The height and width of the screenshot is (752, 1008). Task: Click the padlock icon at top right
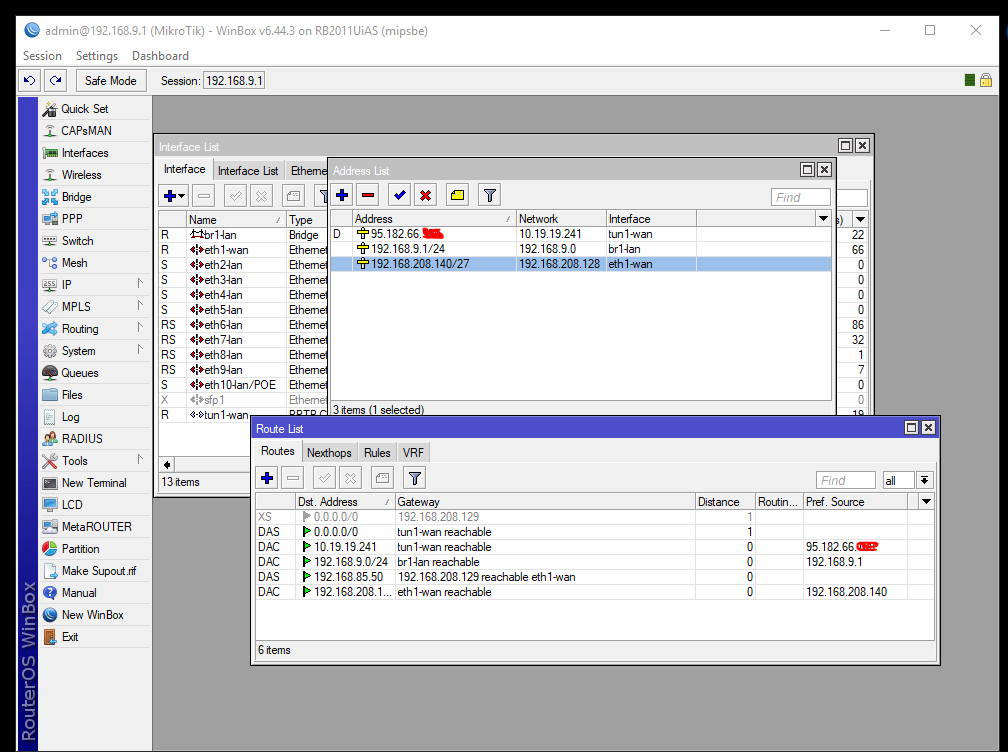coord(986,80)
